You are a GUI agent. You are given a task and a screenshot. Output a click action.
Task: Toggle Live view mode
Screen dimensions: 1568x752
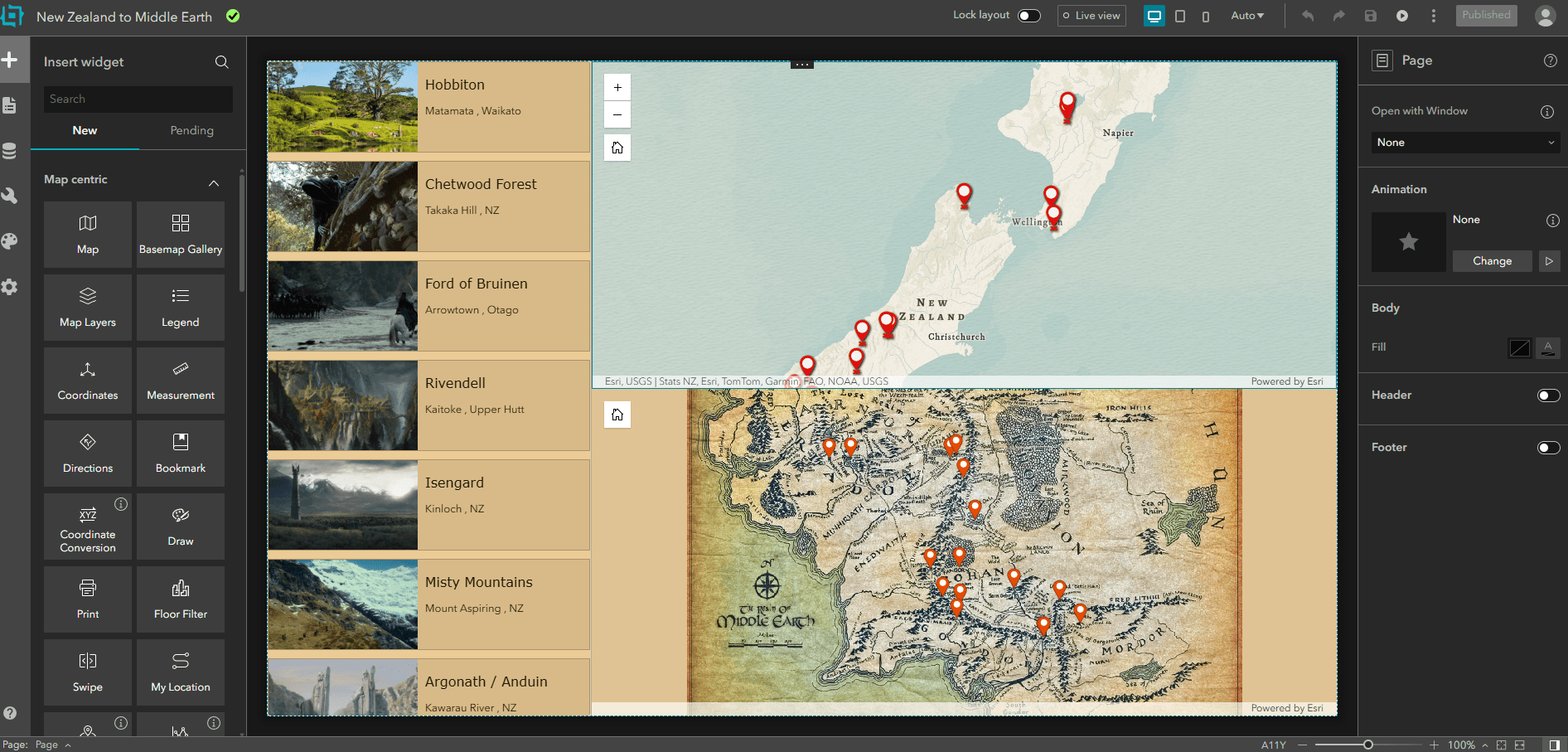click(1091, 16)
